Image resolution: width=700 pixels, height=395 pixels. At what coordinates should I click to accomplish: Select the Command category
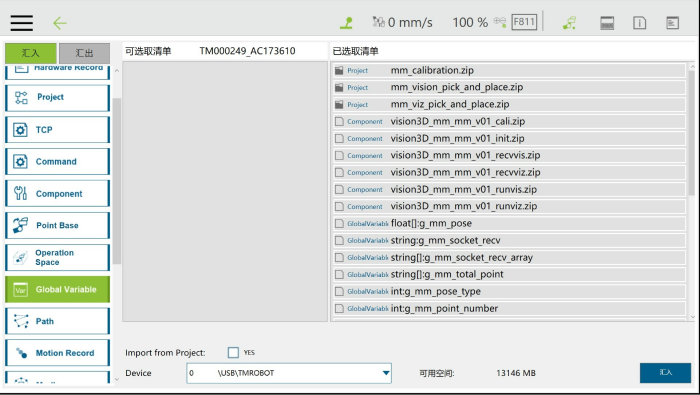click(57, 162)
